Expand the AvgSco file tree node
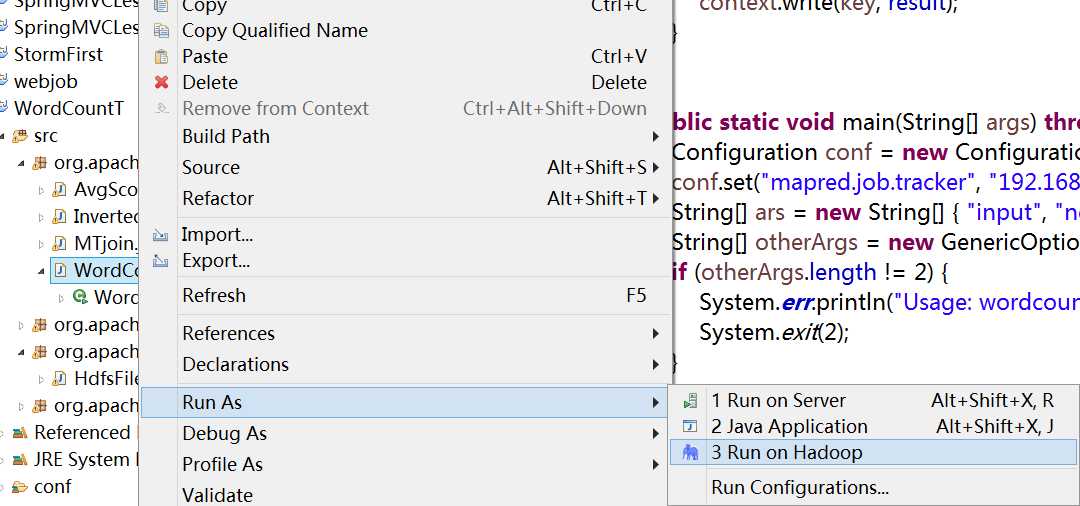 [41, 190]
